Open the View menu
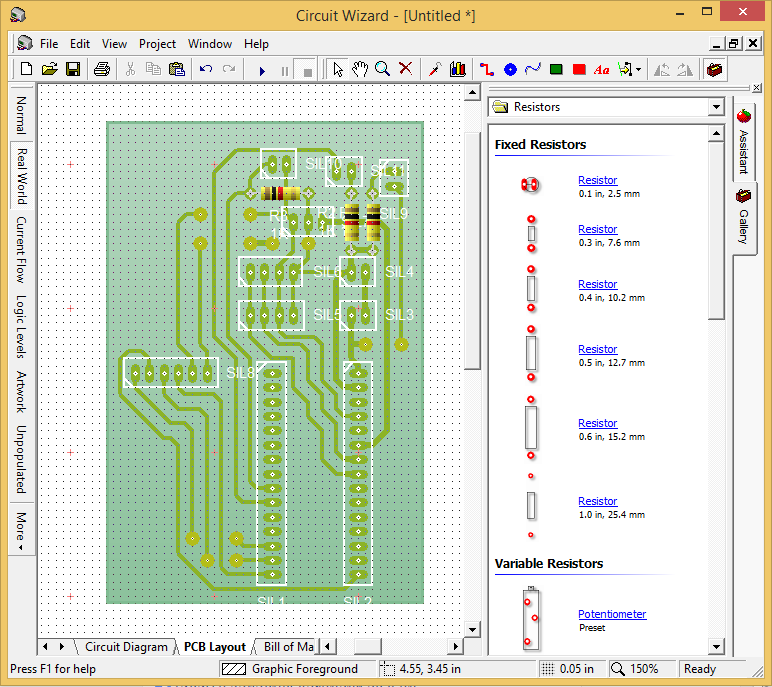Viewport: 772px width, 687px height. tap(114, 44)
